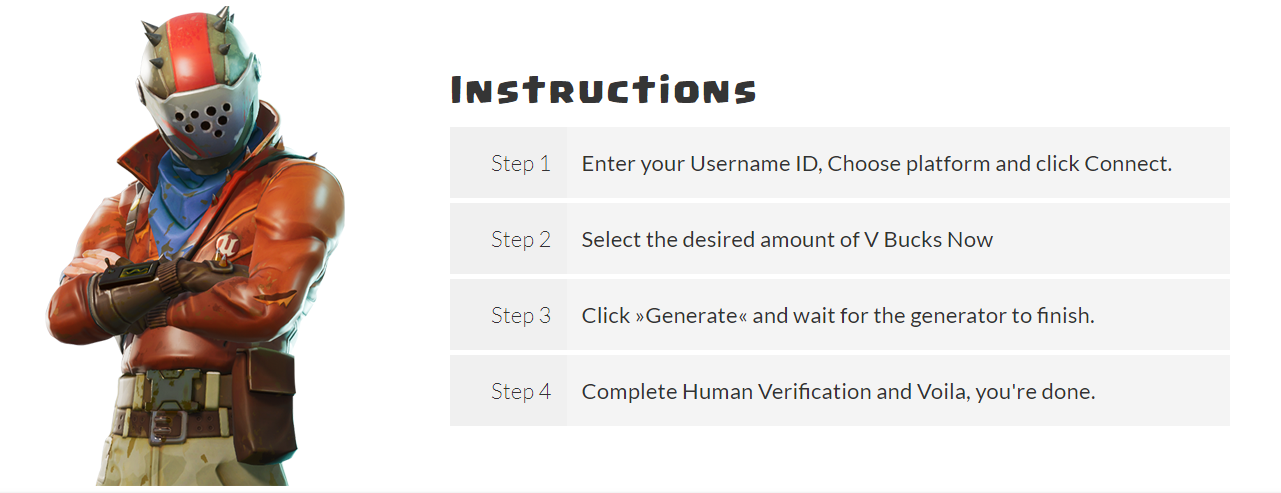This screenshot has width=1281, height=493.
Task: Select the Step 4 label
Action: pos(520,391)
